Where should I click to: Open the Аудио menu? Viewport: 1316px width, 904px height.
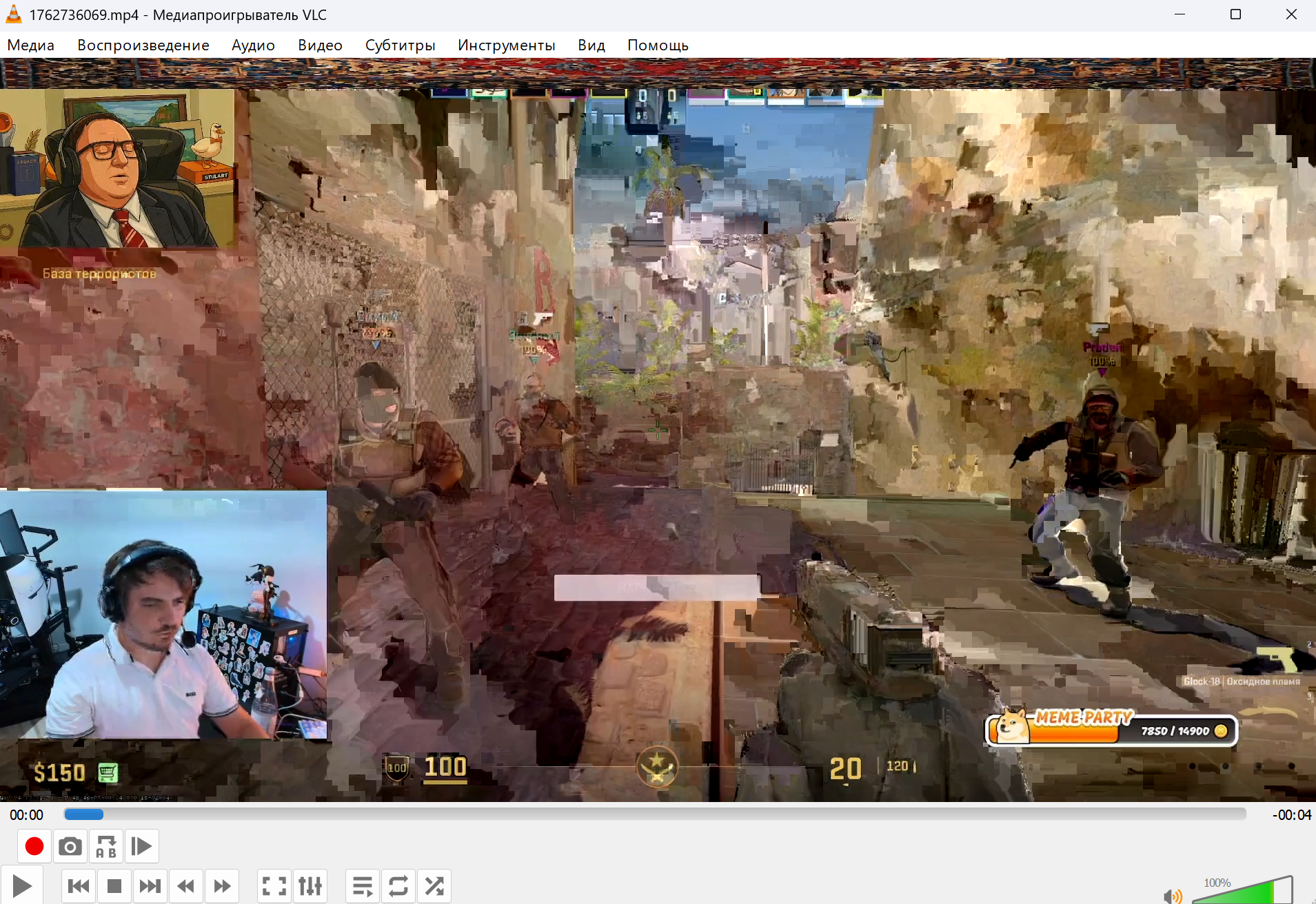(x=253, y=45)
